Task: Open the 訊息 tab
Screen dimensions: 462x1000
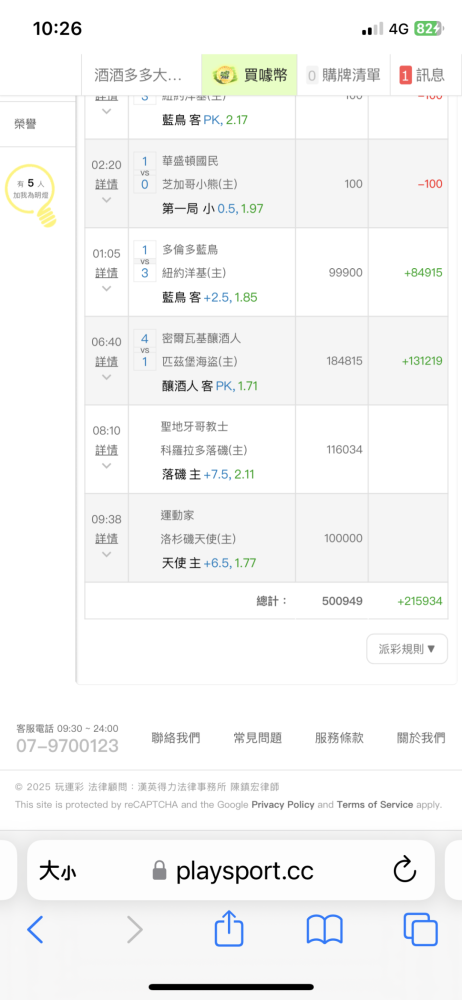Action: [x=422, y=75]
